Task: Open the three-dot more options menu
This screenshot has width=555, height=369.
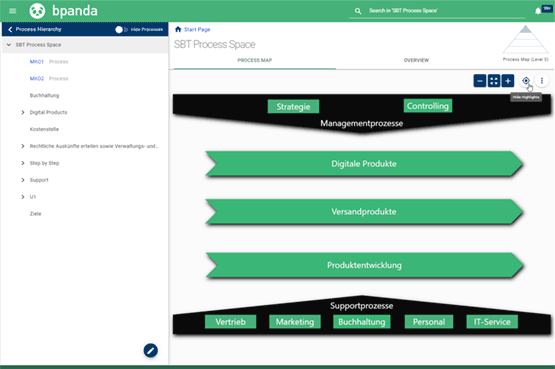Action: pyautogui.click(x=542, y=81)
